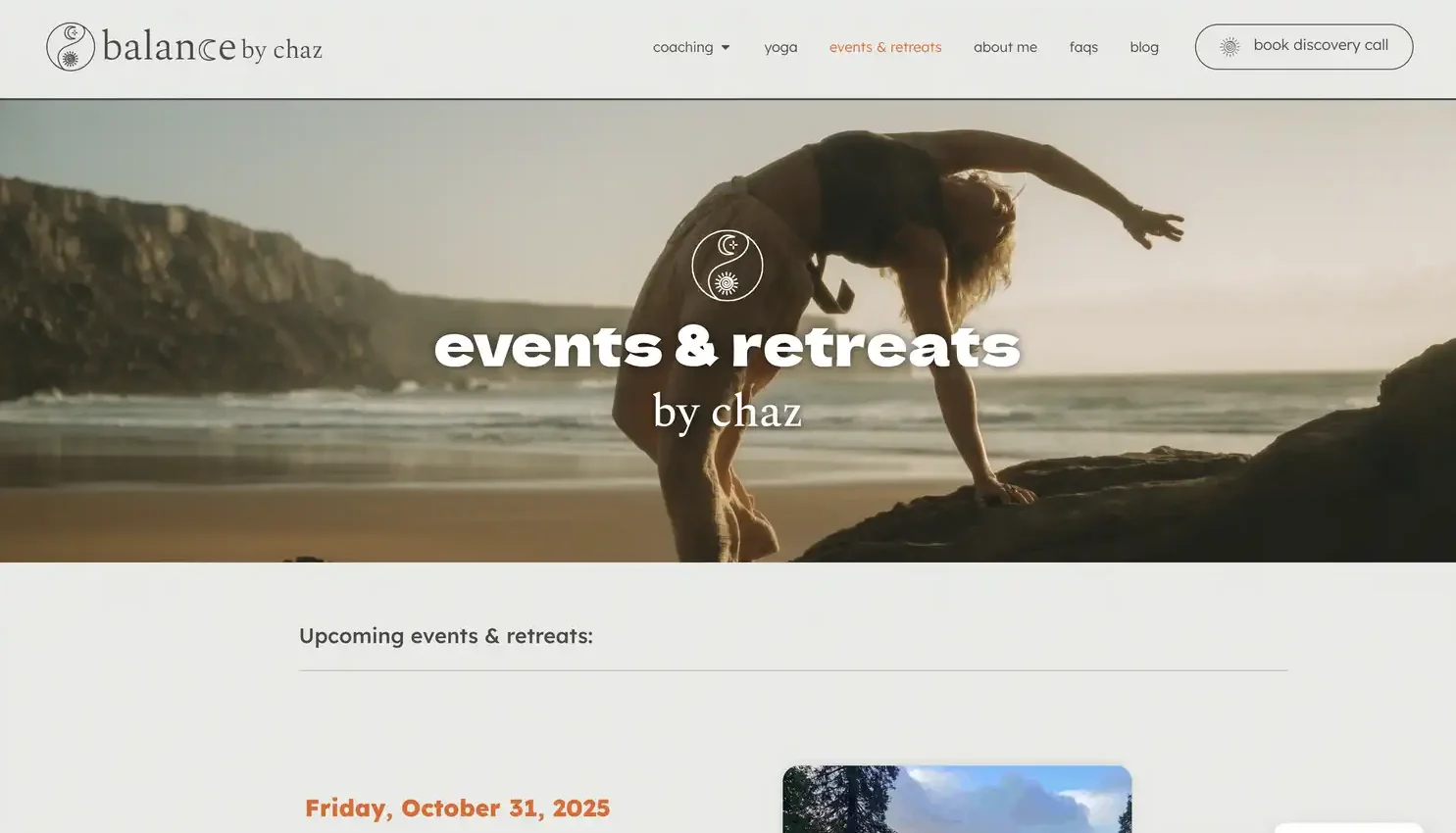Open the coaching menu item

click(x=683, y=47)
